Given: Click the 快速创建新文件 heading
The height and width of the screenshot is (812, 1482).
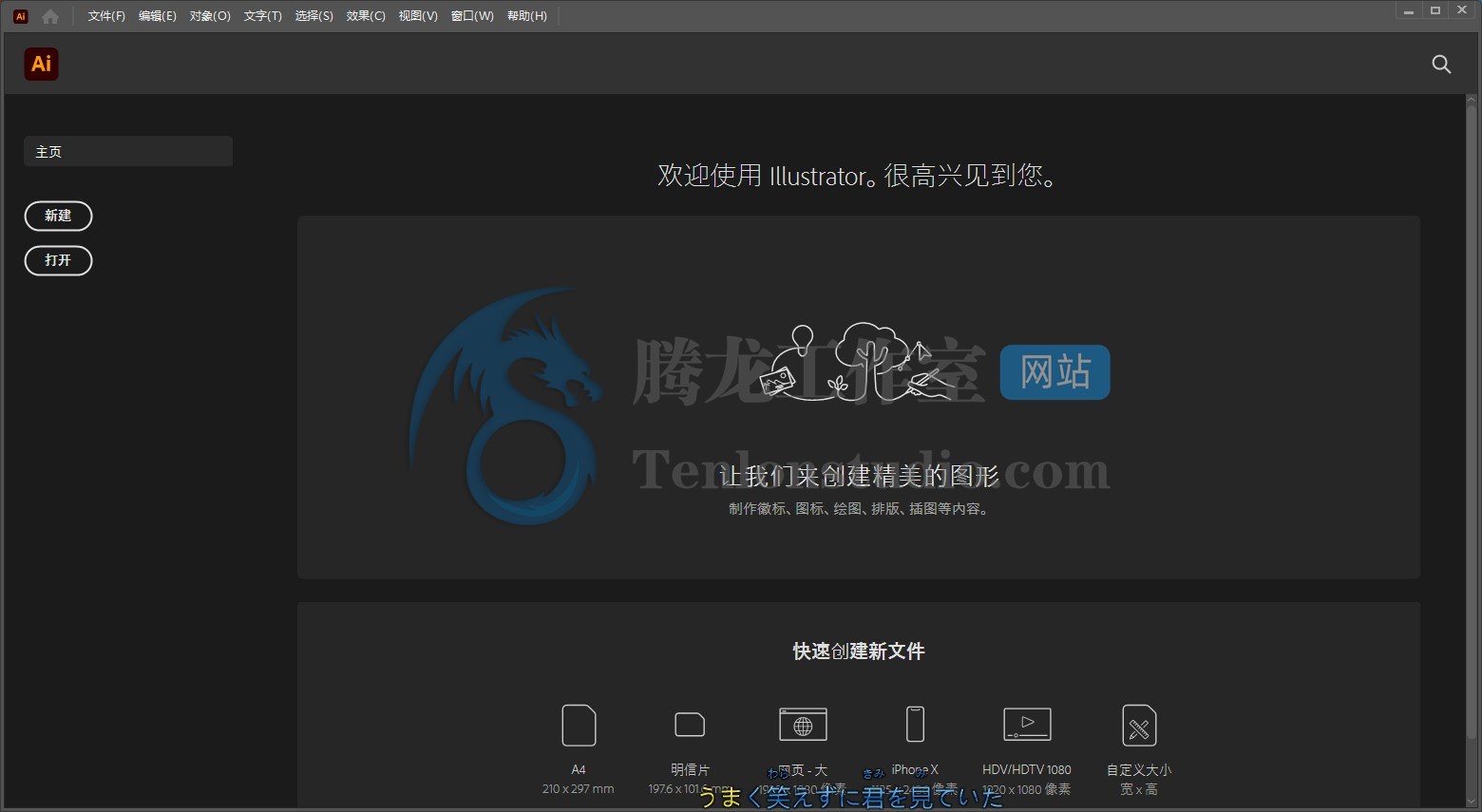Looking at the screenshot, I should coord(859,651).
